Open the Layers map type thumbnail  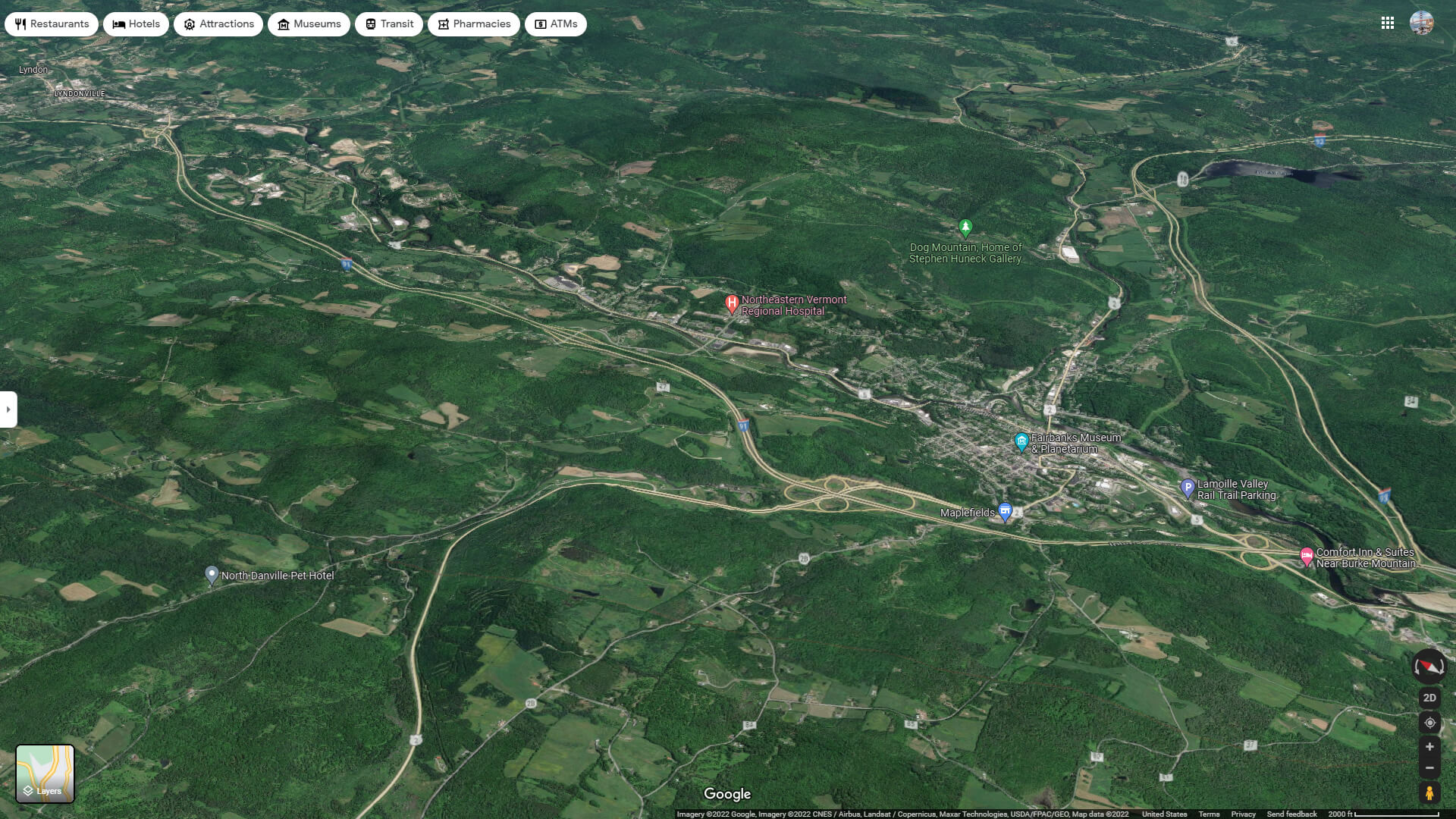pos(45,773)
